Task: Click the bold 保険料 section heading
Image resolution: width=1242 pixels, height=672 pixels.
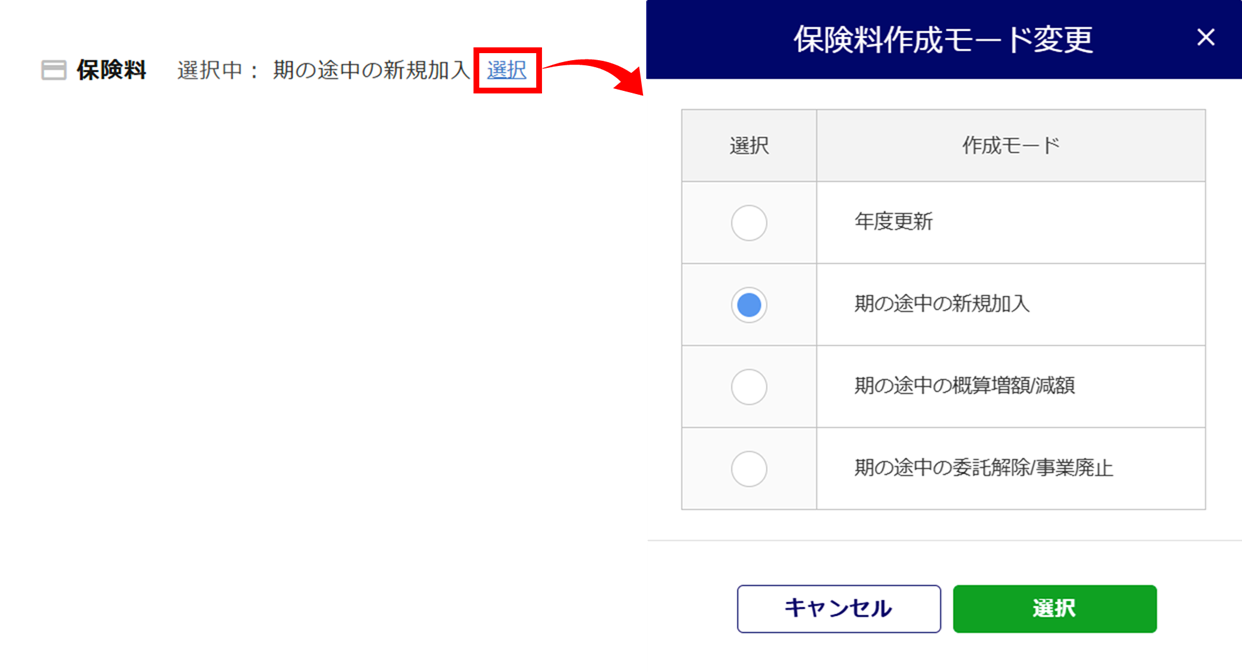Action: (112, 70)
